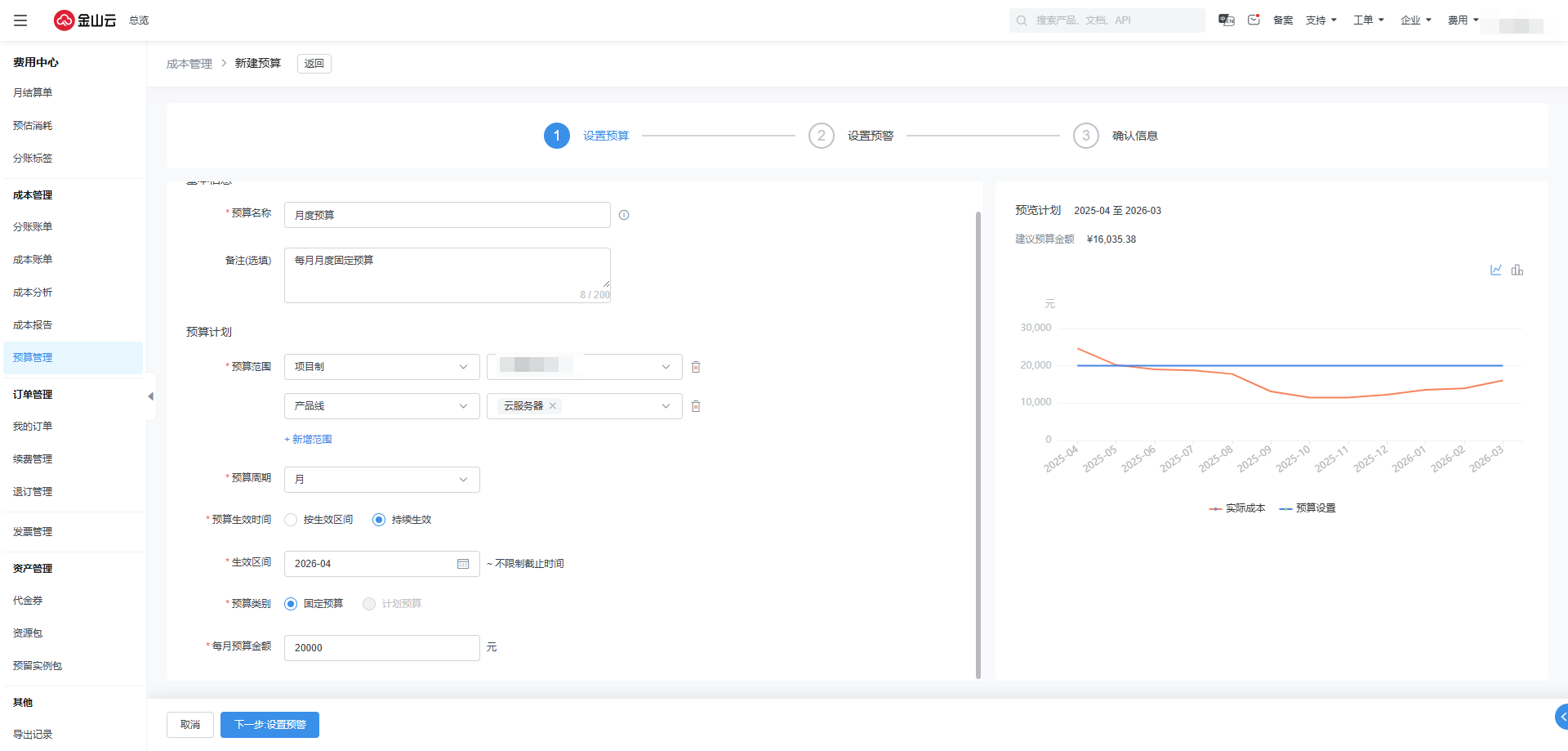Switch preview chart to bar view
This screenshot has height=751, width=1568.
[1517, 270]
